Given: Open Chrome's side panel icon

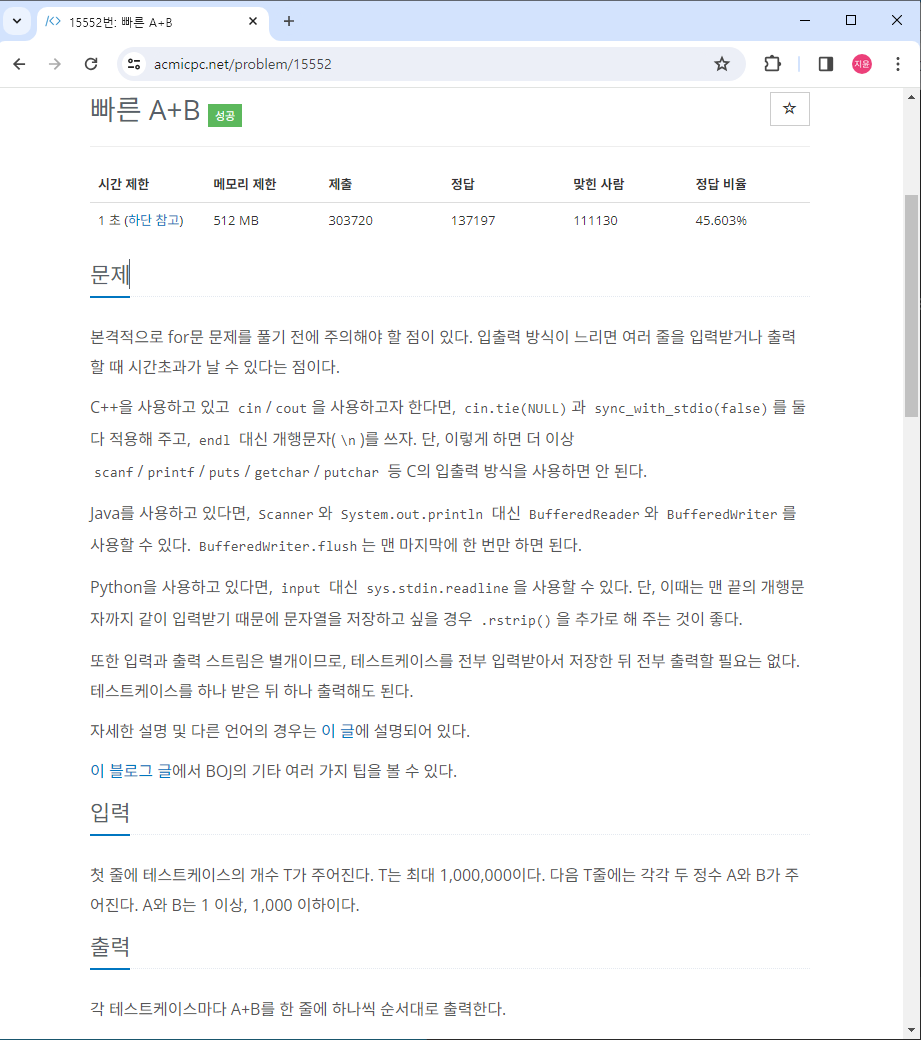Looking at the screenshot, I should pos(825,63).
